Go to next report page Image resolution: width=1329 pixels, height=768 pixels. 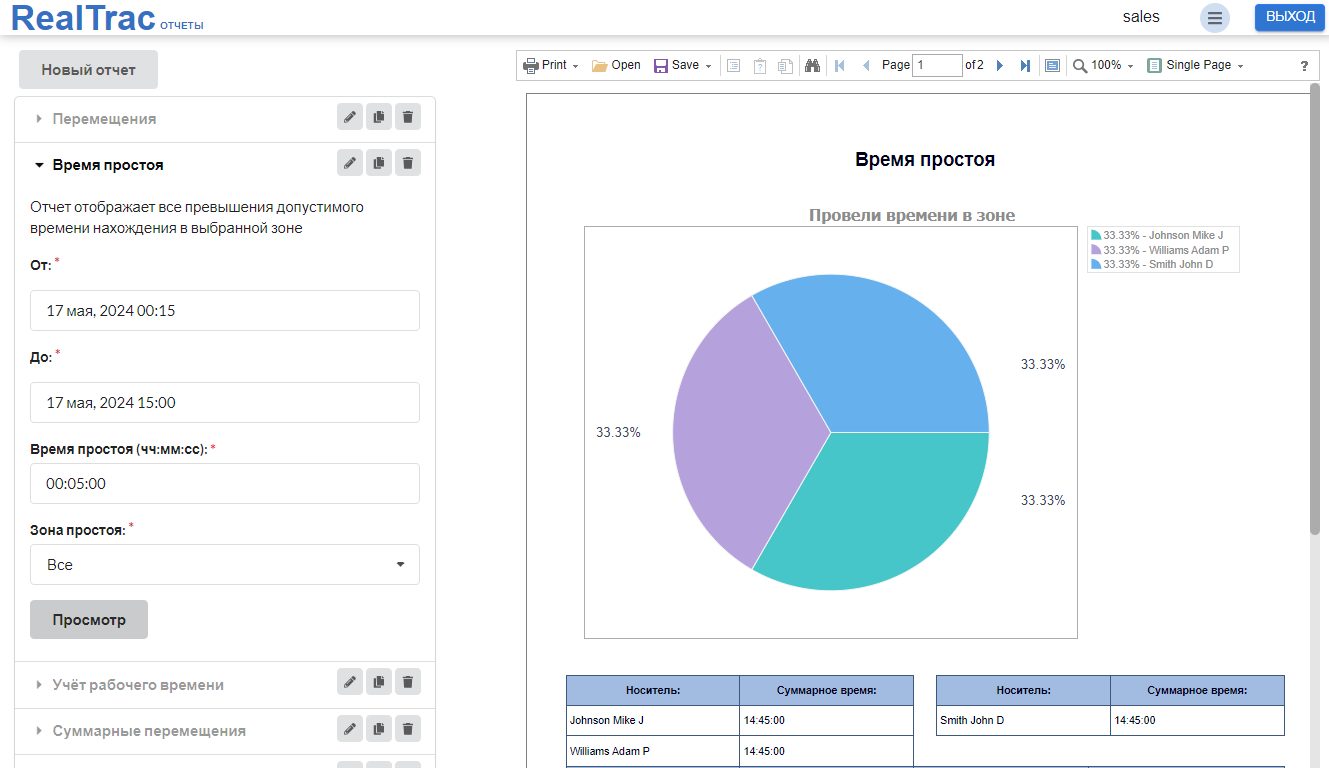click(x=999, y=65)
